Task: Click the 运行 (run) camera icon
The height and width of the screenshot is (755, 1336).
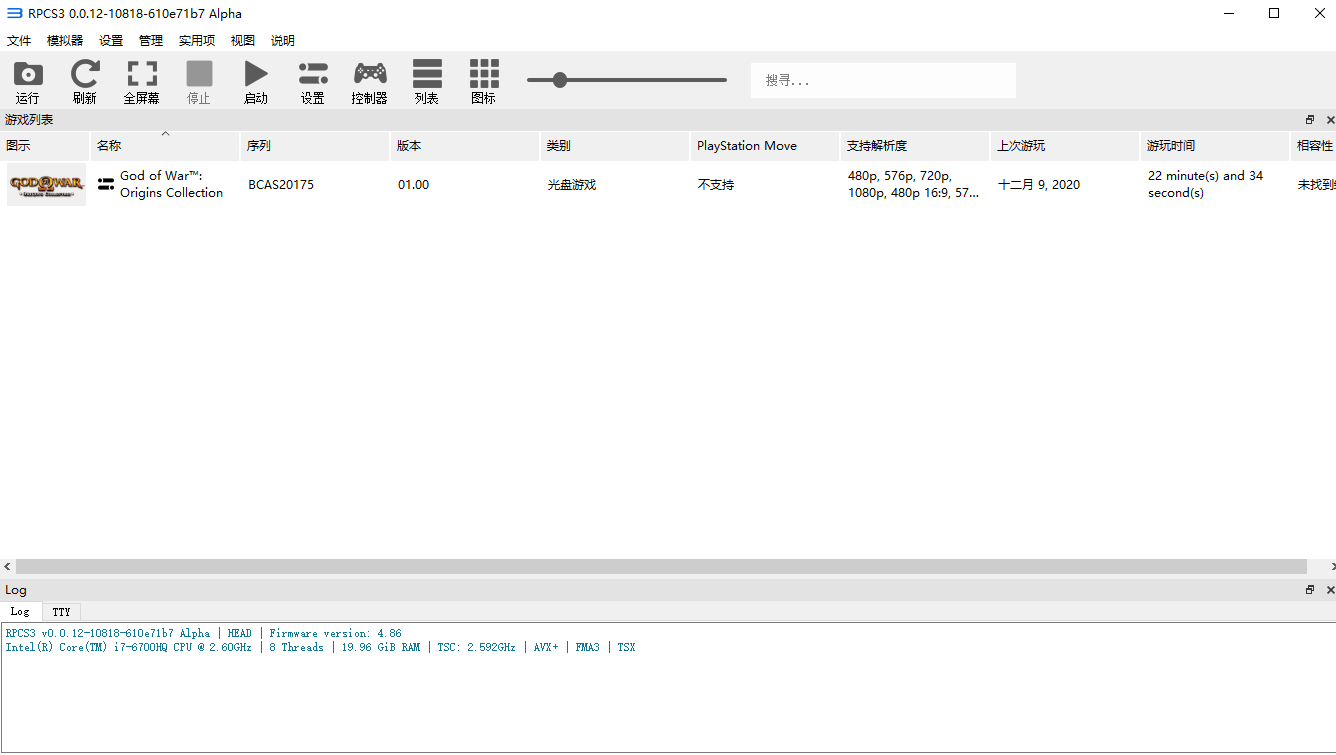Action: tap(28, 74)
